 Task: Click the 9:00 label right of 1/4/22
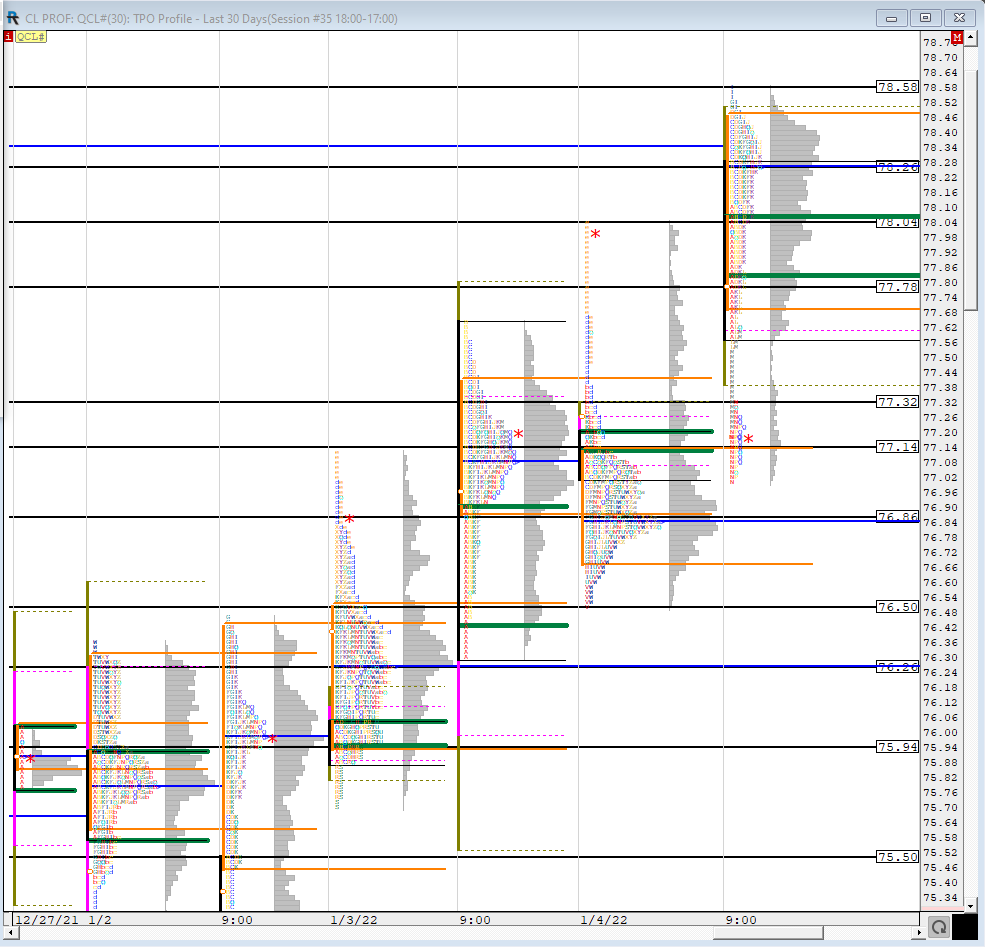coord(741,920)
